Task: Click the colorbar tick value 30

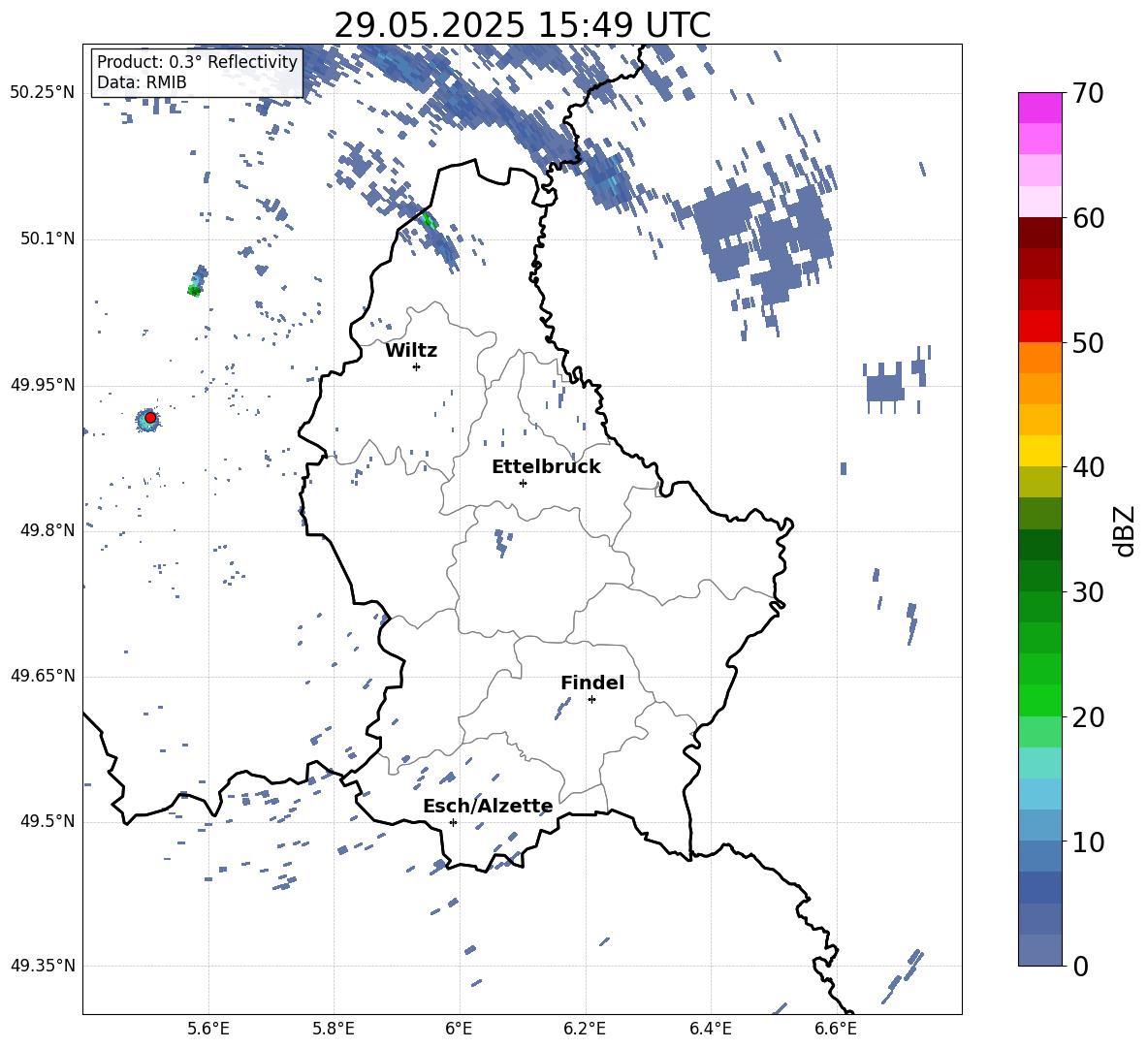Action: [1088, 592]
